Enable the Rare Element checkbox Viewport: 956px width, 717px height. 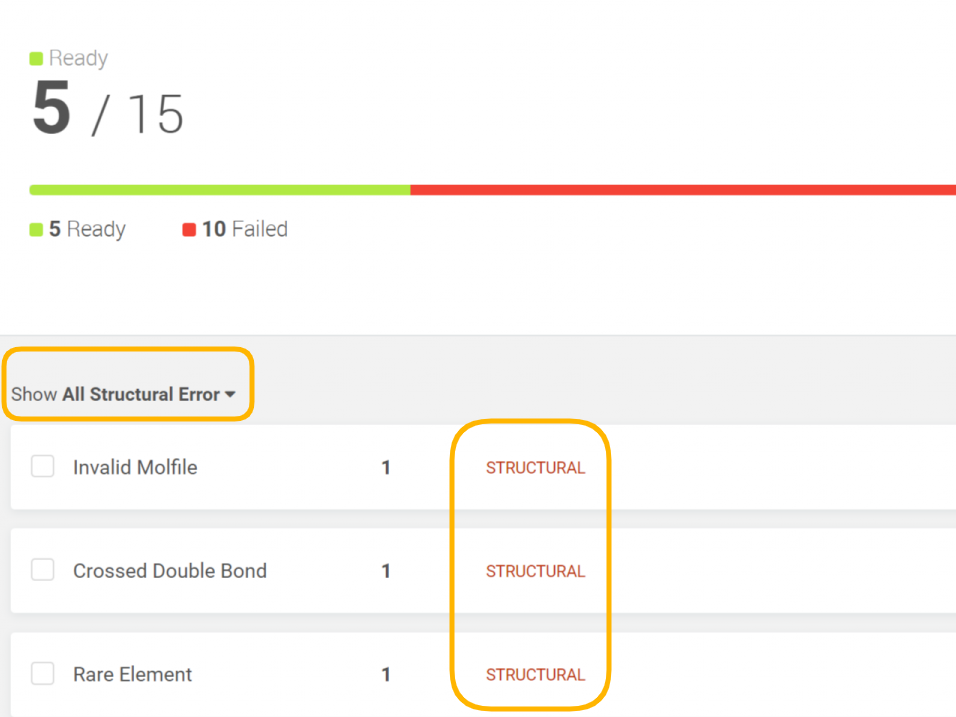(x=42, y=674)
